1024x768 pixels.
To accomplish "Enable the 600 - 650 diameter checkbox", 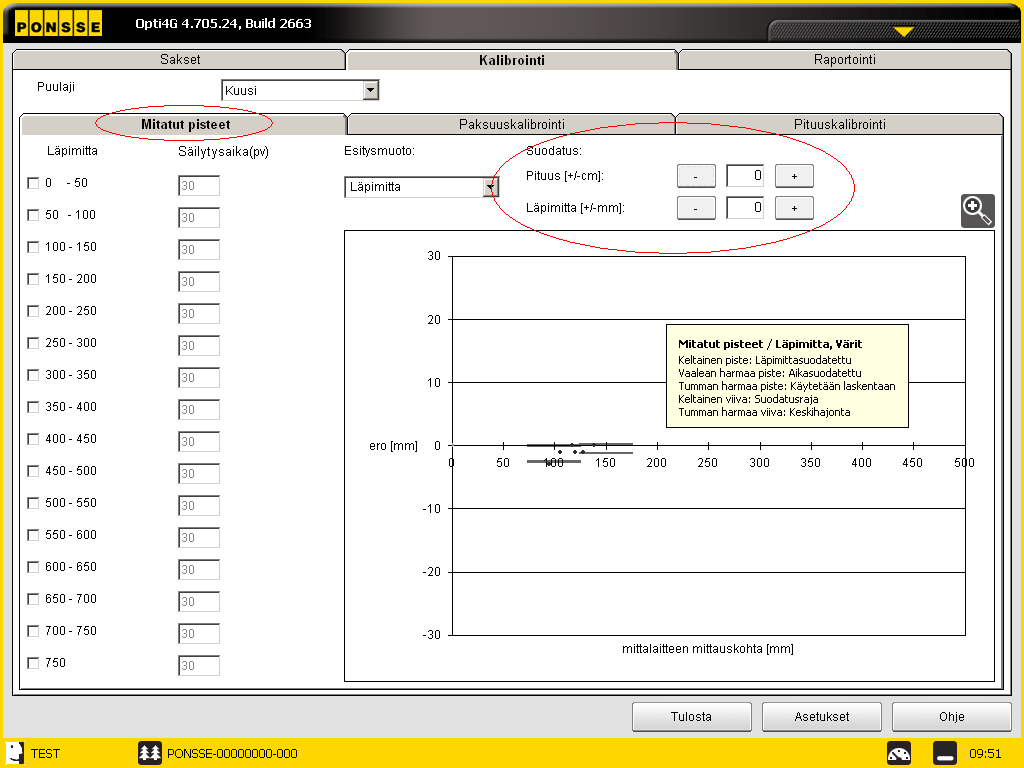I will 33,567.
